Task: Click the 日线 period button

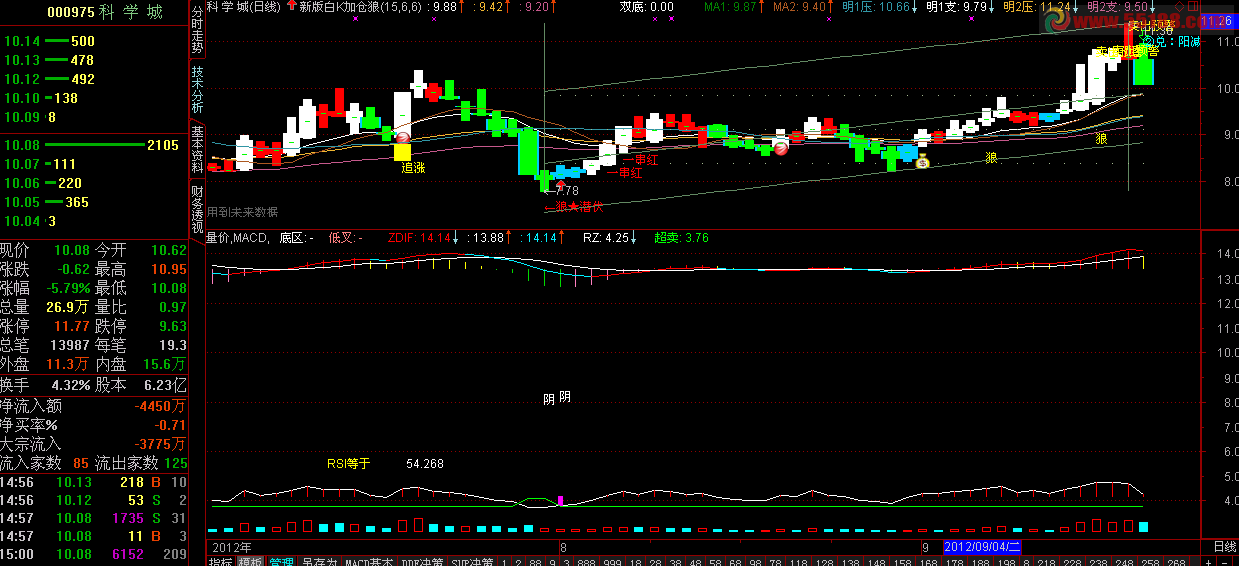Action: point(1224,547)
